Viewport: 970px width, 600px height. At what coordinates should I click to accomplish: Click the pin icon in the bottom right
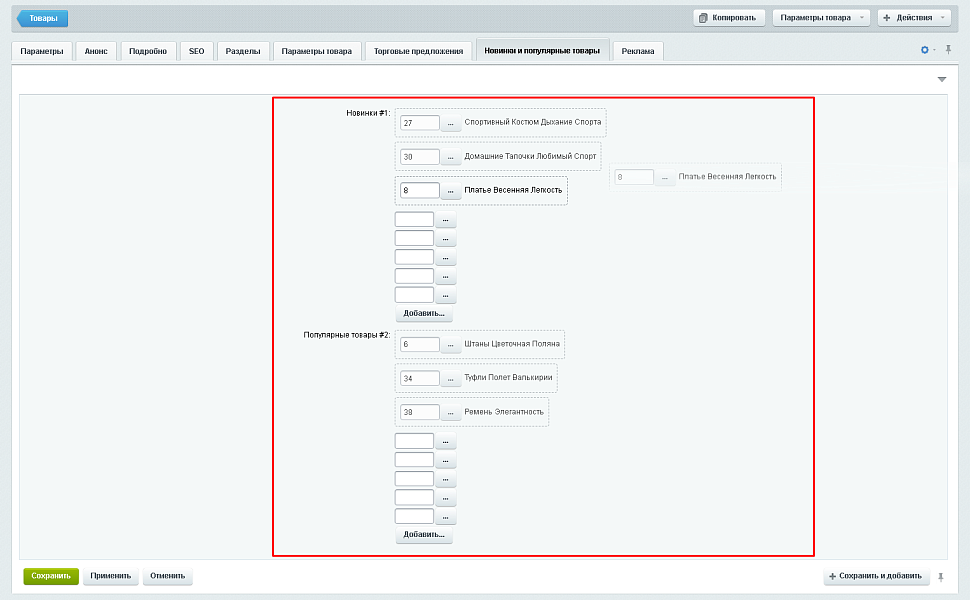[x=940, y=577]
